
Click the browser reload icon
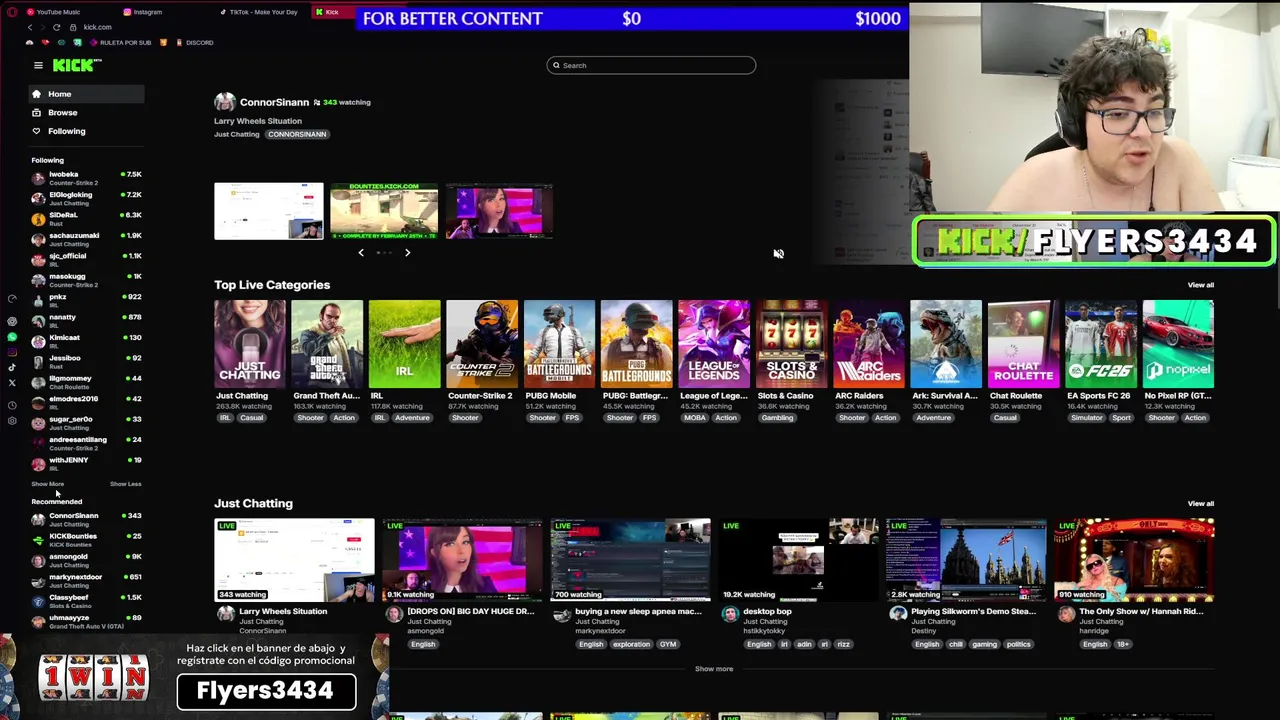point(57,27)
